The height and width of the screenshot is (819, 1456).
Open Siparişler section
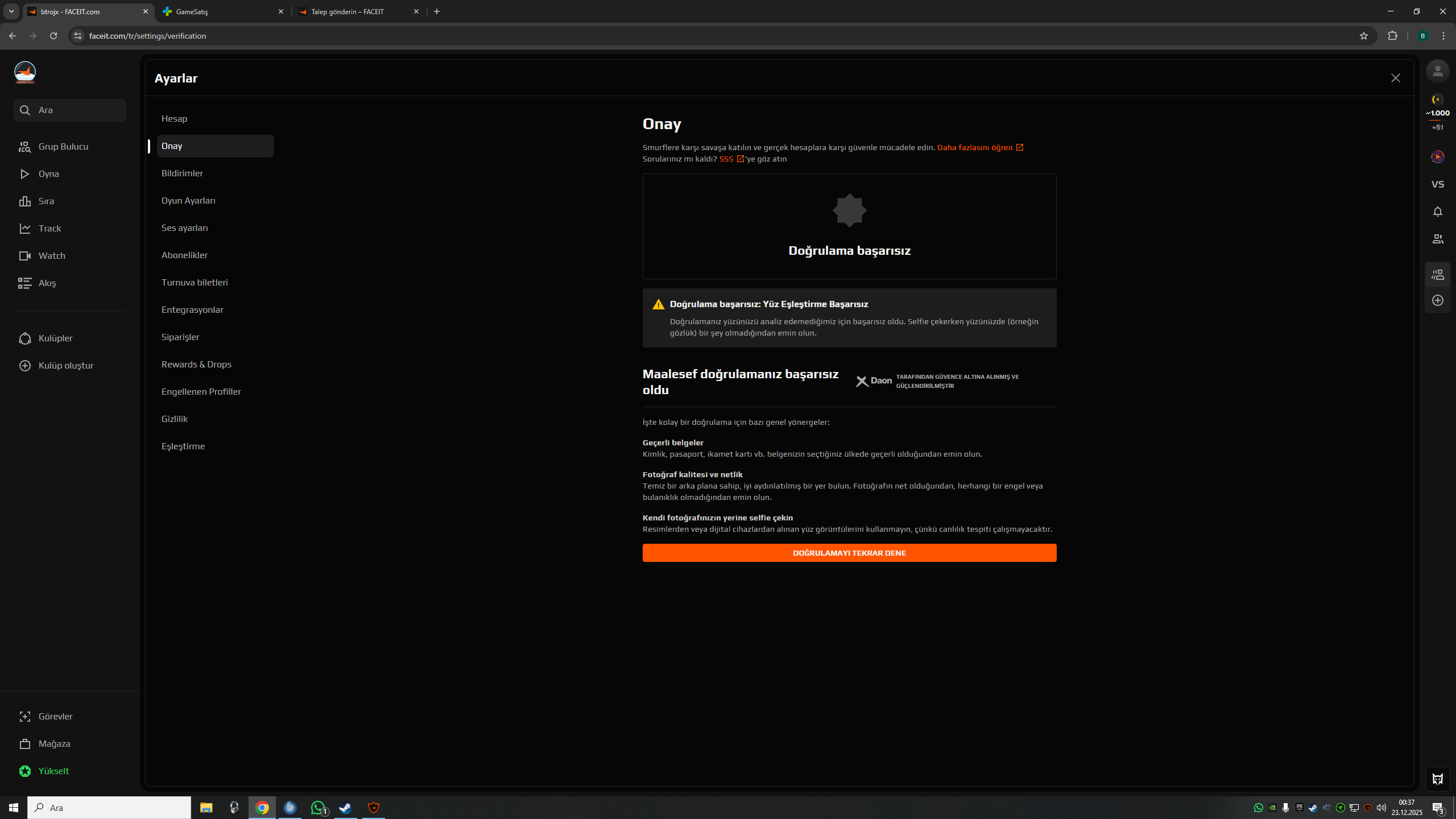[x=215, y=337]
